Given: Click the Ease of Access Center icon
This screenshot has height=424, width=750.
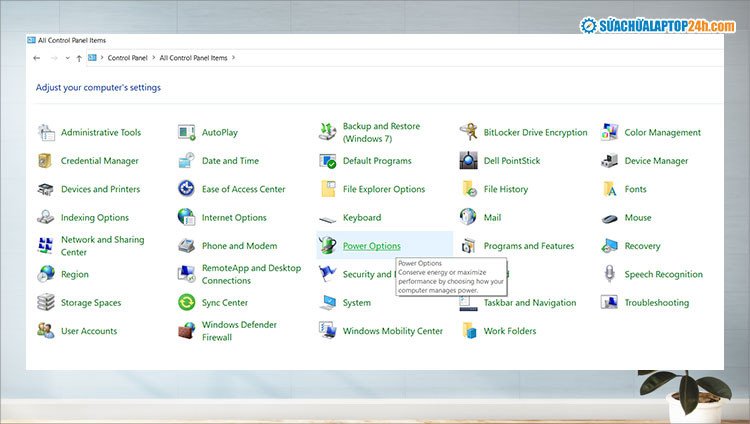Looking at the screenshot, I should (x=186, y=189).
